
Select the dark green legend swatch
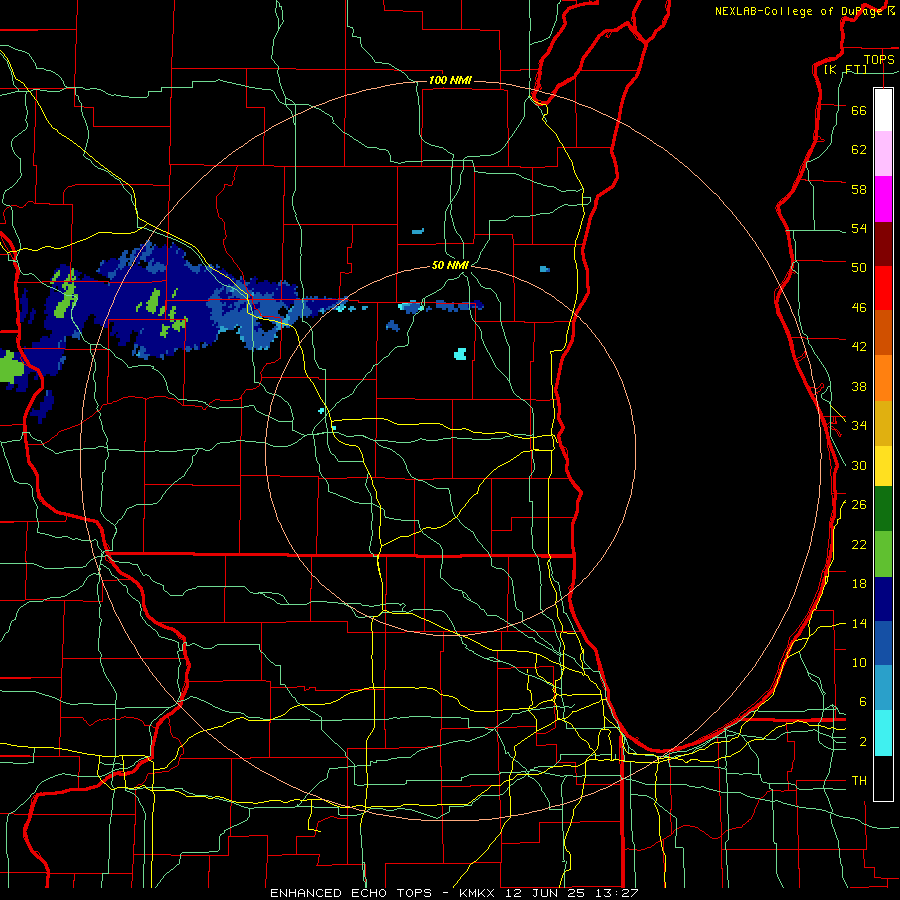click(x=883, y=509)
